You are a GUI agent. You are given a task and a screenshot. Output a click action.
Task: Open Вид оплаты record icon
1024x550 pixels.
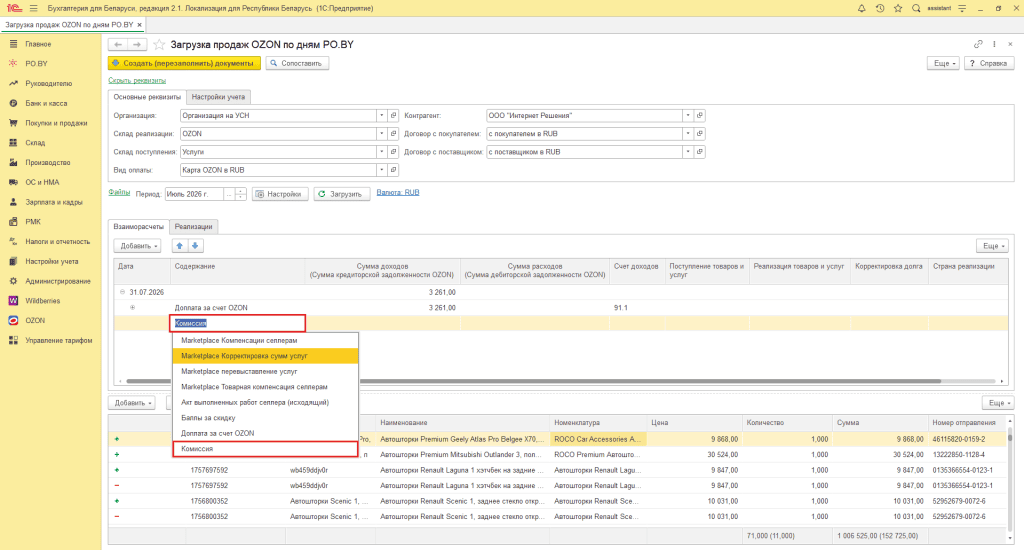click(393, 170)
